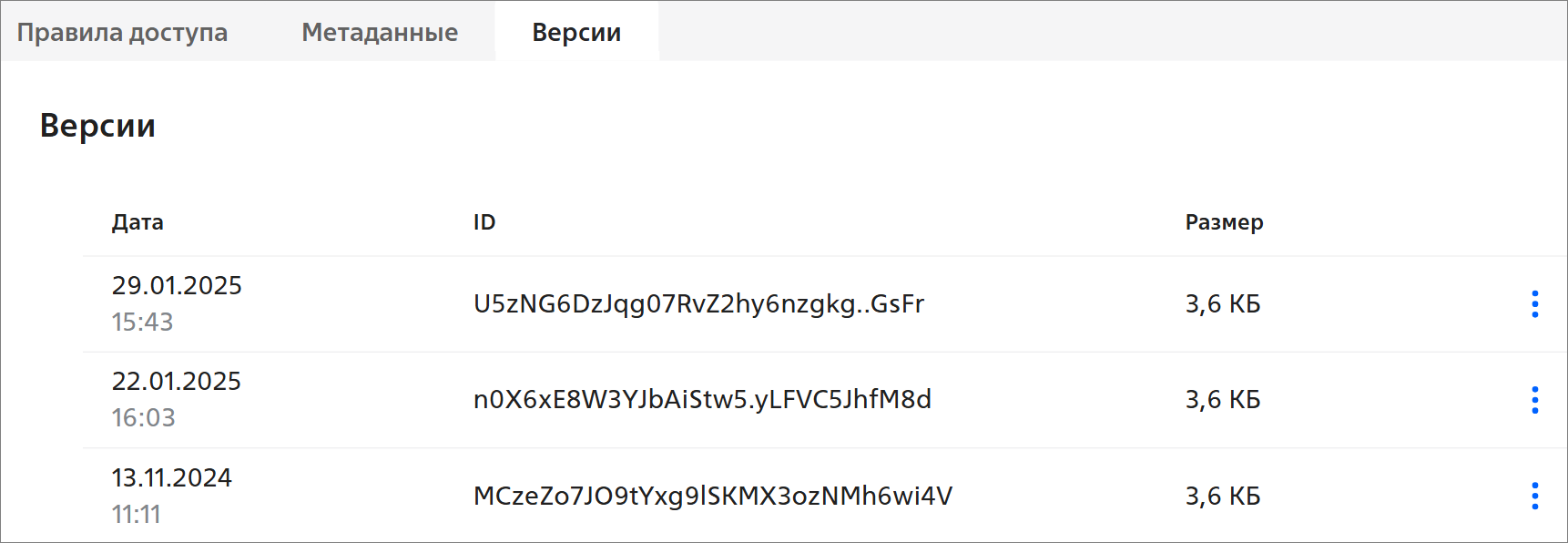Click the ID column header
This screenshot has height=543, width=1568.
point(484,222)
